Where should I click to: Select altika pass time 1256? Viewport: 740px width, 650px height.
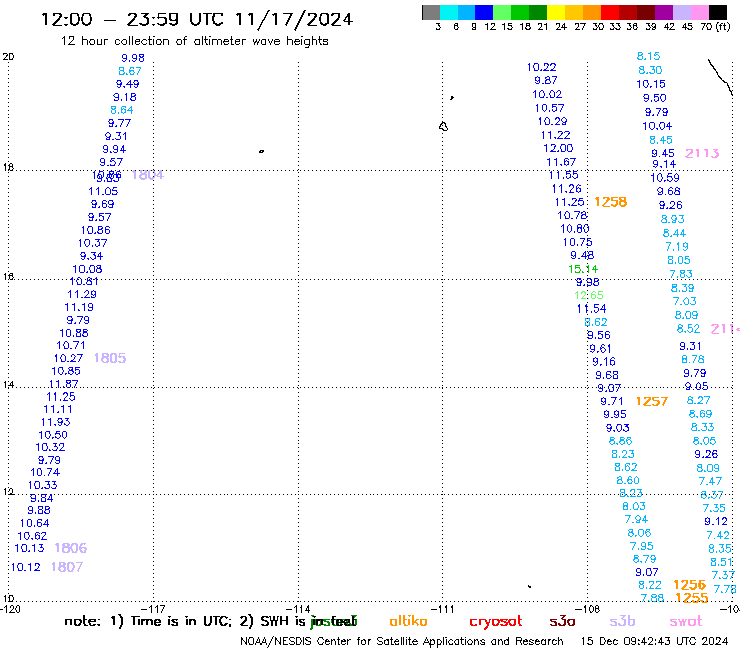tap(690, 585)
